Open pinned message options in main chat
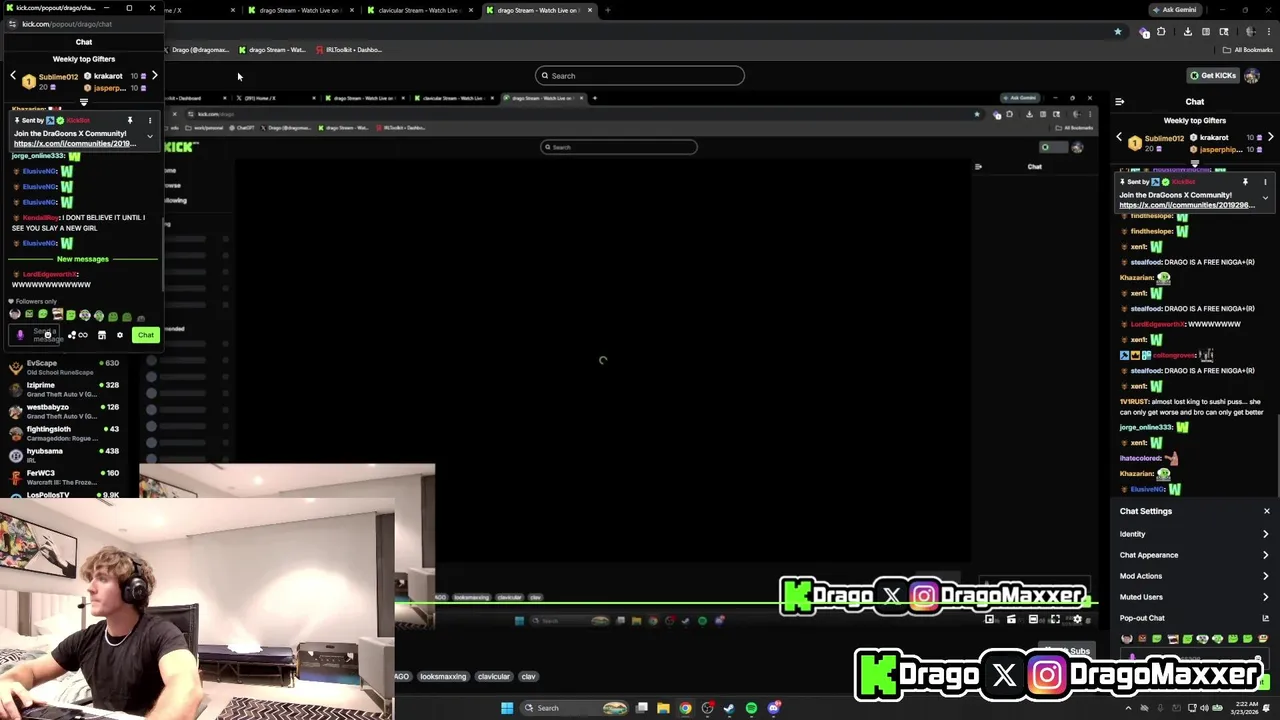This screenshot has width=1280, height=720. pos(1265,182)
